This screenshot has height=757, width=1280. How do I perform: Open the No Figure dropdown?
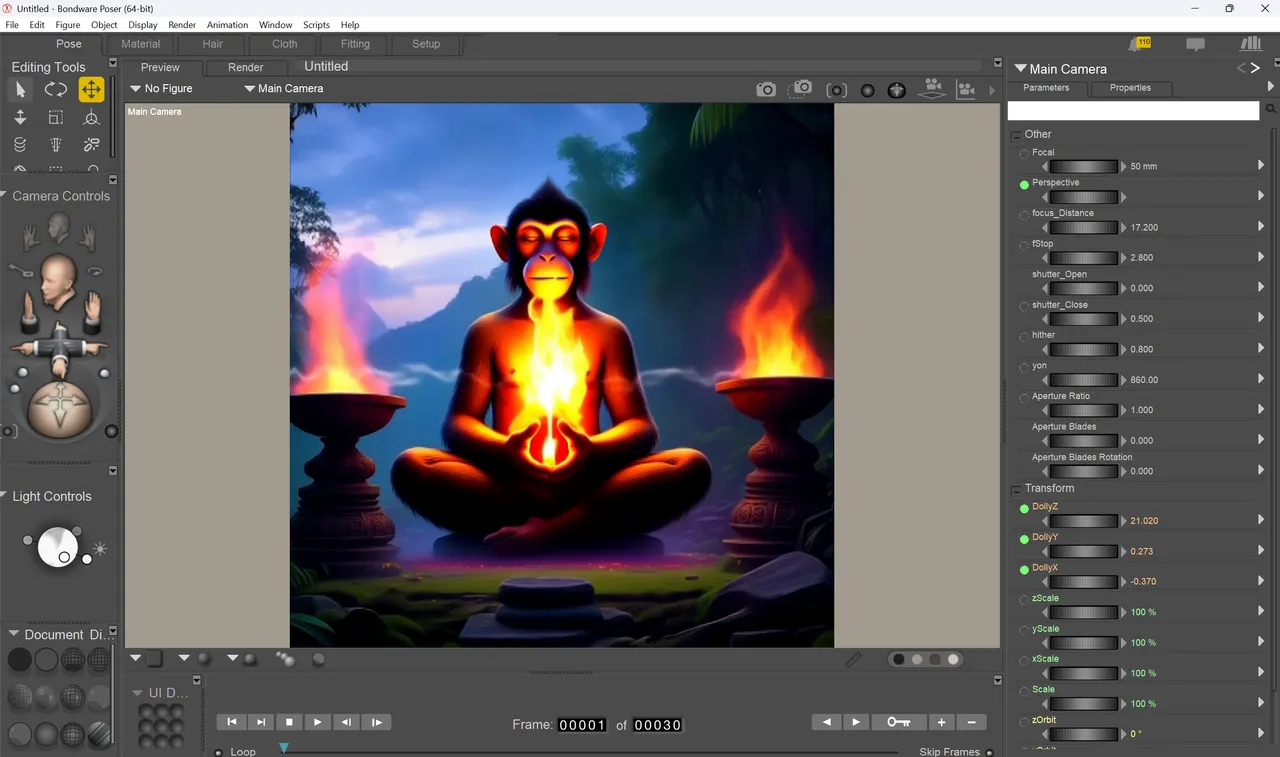tap(161, 88)
